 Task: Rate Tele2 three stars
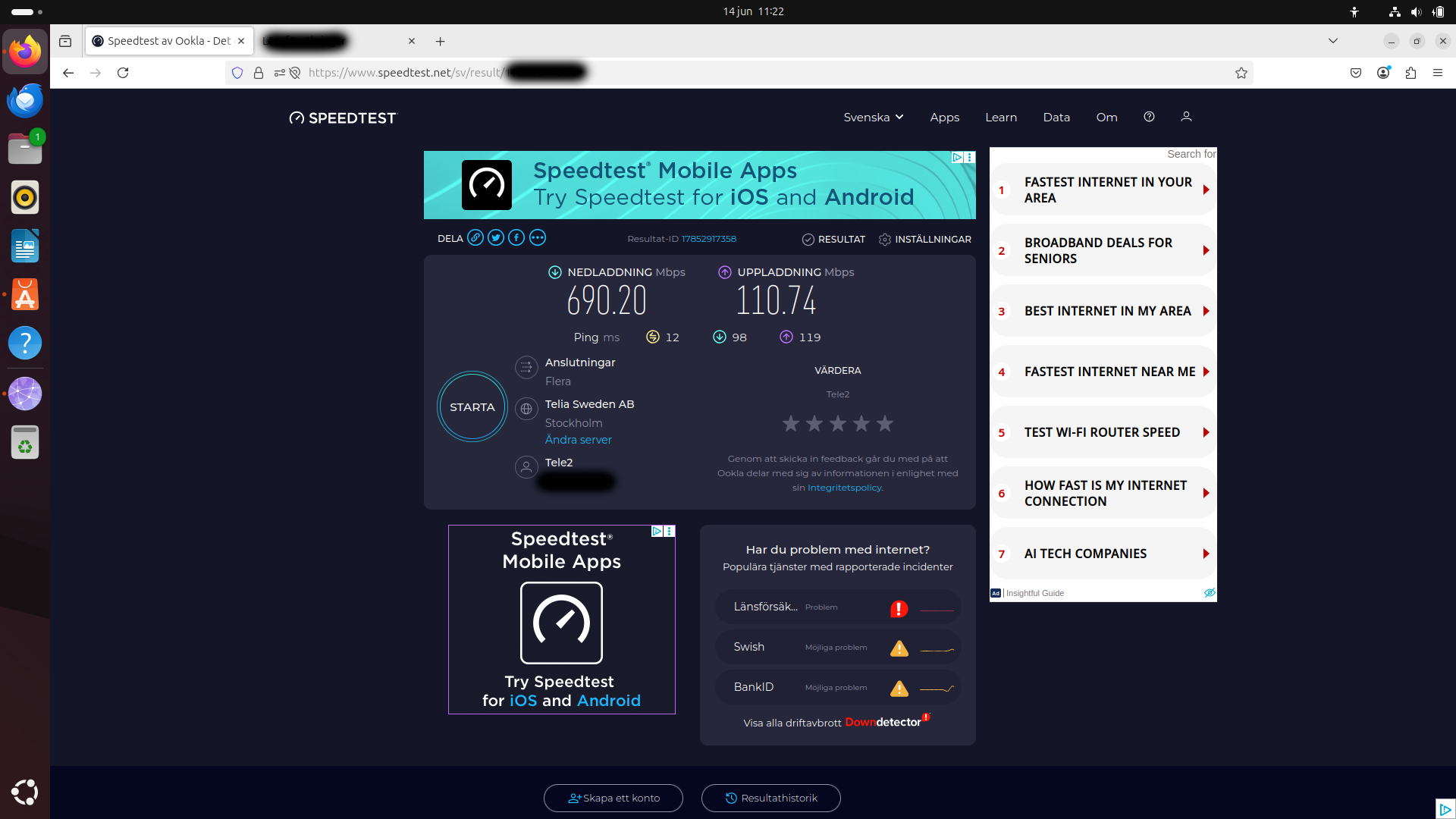838,423
